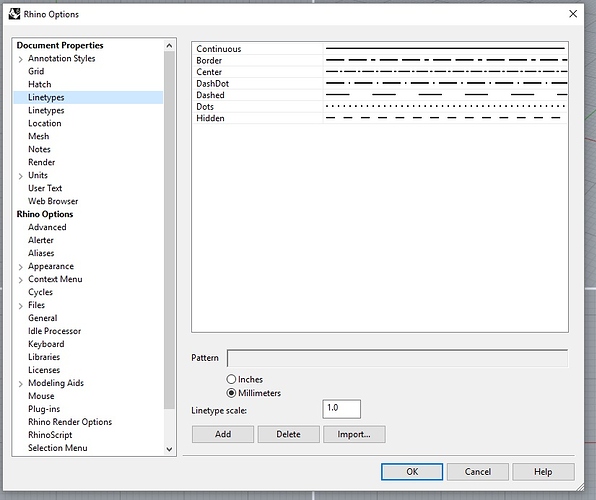
Task: Open the Idle Processor page
Action: 54,331
